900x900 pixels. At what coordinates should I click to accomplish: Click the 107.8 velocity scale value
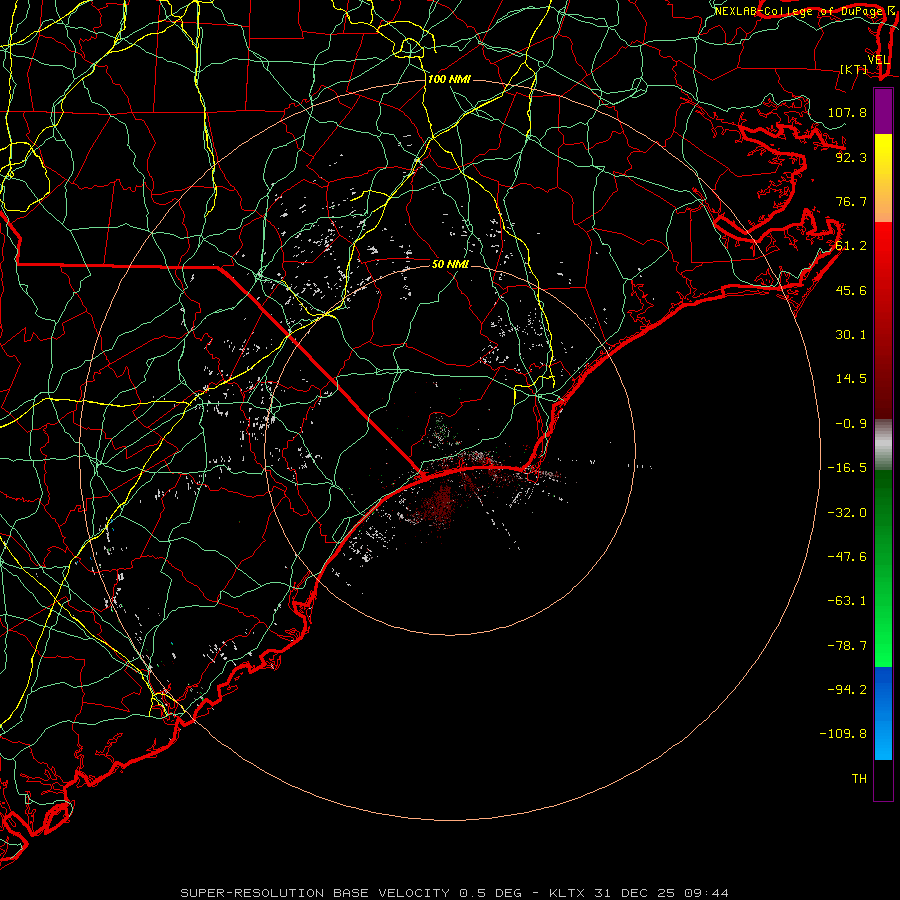click(847, 112)
